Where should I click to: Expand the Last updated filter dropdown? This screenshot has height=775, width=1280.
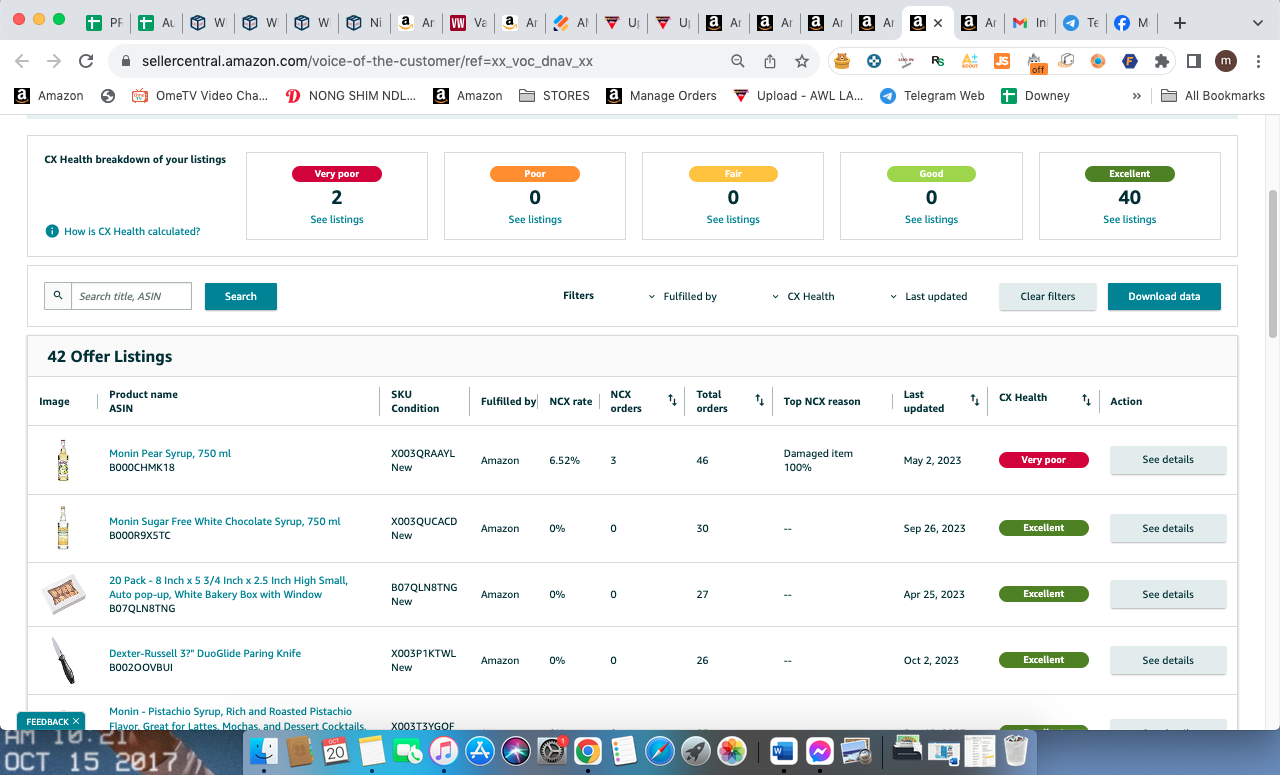click(928, 297)
